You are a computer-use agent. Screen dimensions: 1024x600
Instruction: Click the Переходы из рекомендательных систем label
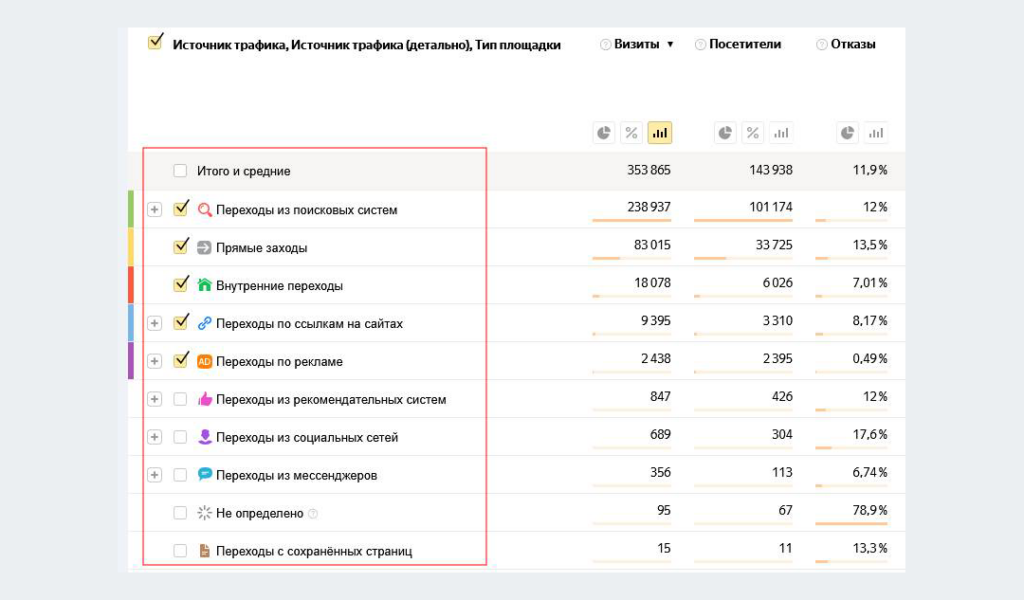pos(331,399)
